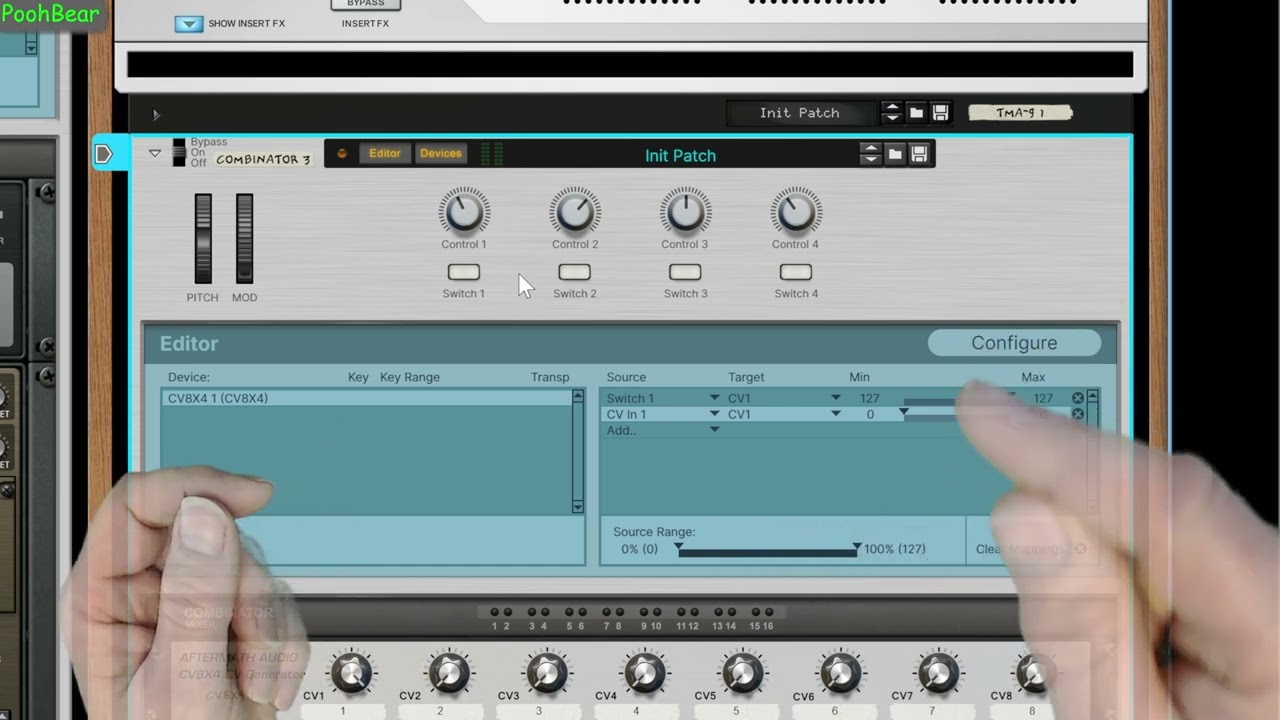Viewport: 1280px width, 720px height.
Task: Open target dropdown in Switch 1 row
Action: 835,398
